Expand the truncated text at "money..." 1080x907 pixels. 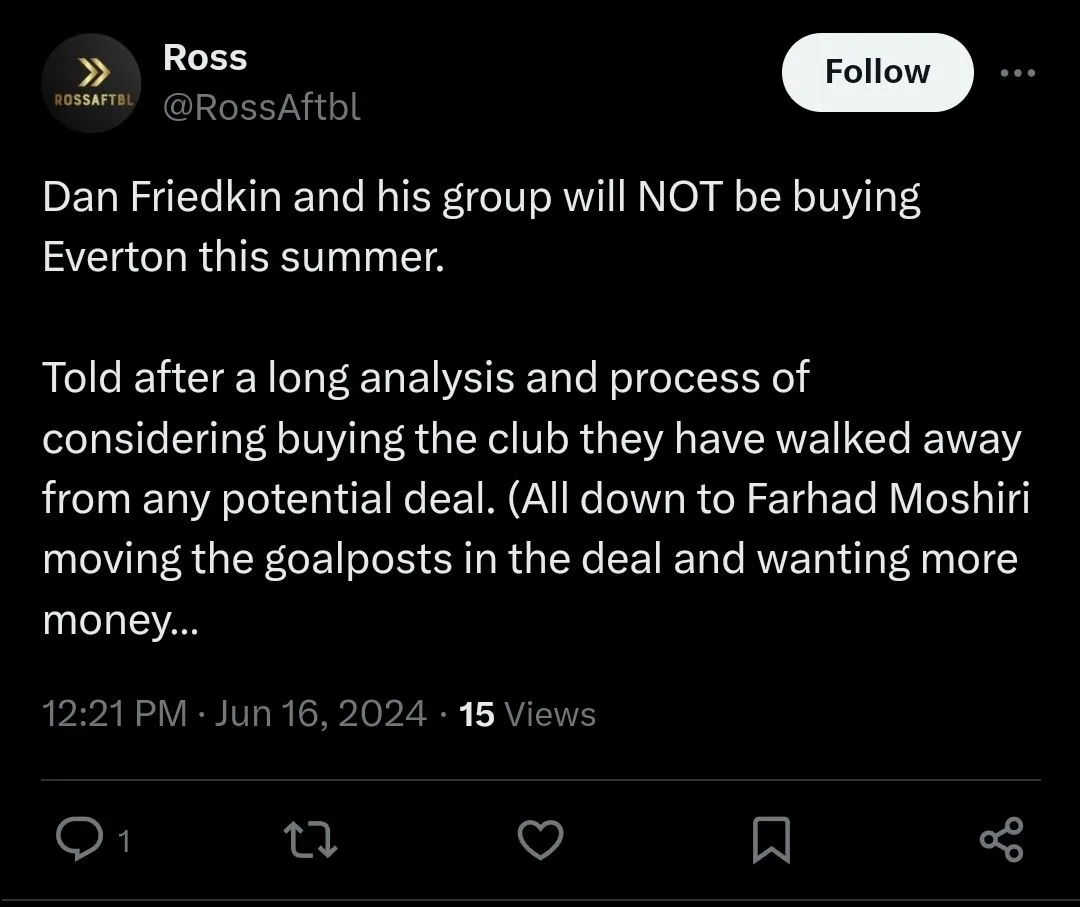[121, 621]
